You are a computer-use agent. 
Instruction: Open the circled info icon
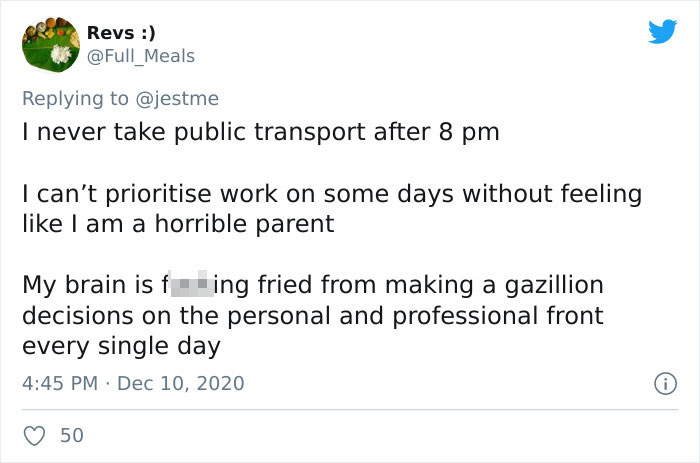click(x=662, y=383)
